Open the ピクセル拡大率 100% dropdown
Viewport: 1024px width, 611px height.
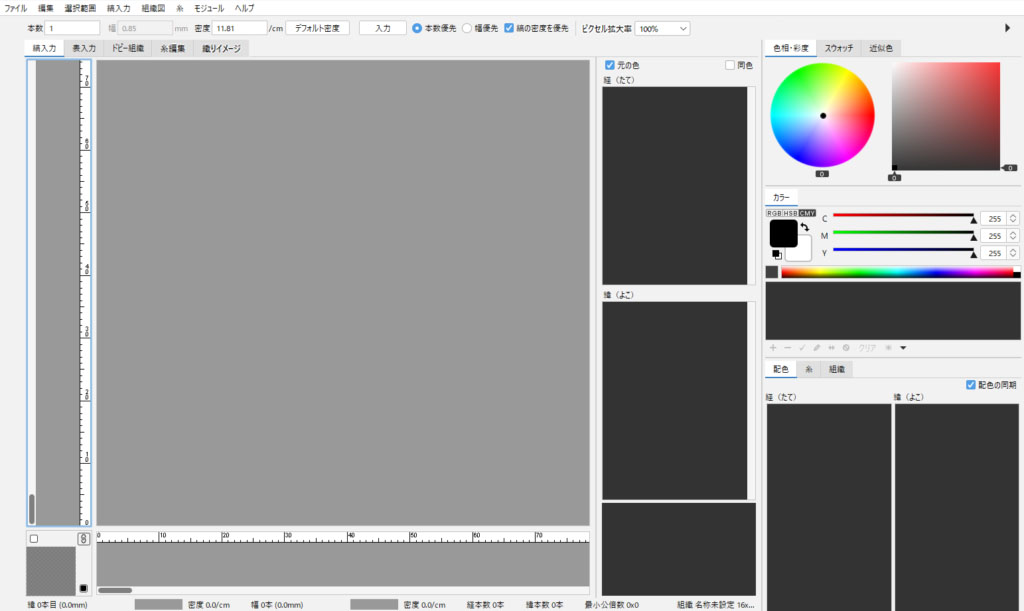(662, 29)
